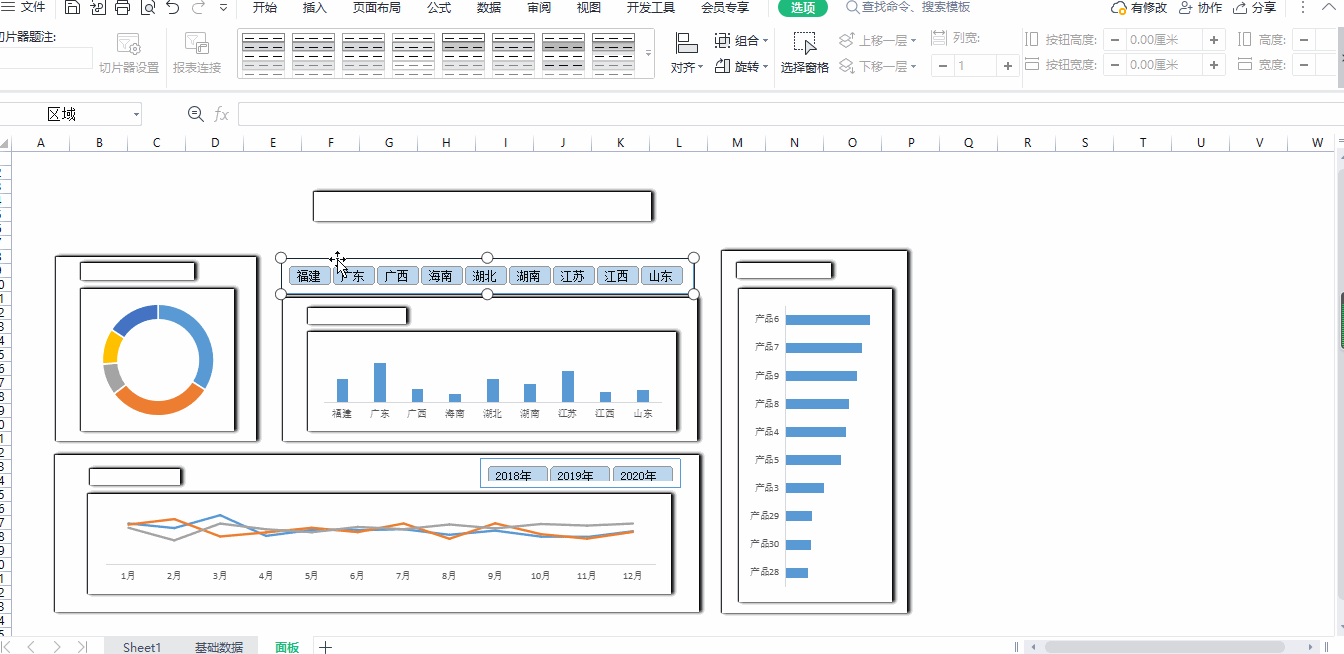This screenshot has width=1344, height=654.
Task: Click the donut chart
Action: click(x=158, y=360)
